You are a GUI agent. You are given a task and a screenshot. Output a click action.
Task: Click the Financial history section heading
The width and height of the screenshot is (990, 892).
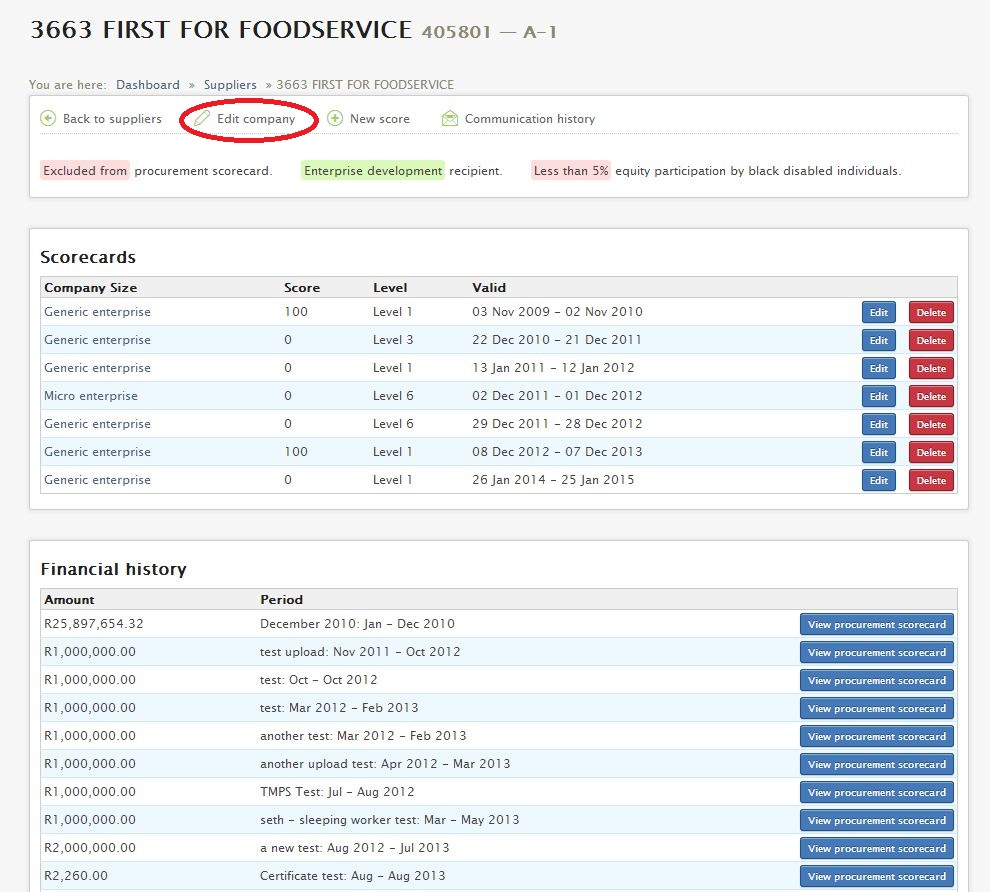pyautogui.click(x=113, y=569)
